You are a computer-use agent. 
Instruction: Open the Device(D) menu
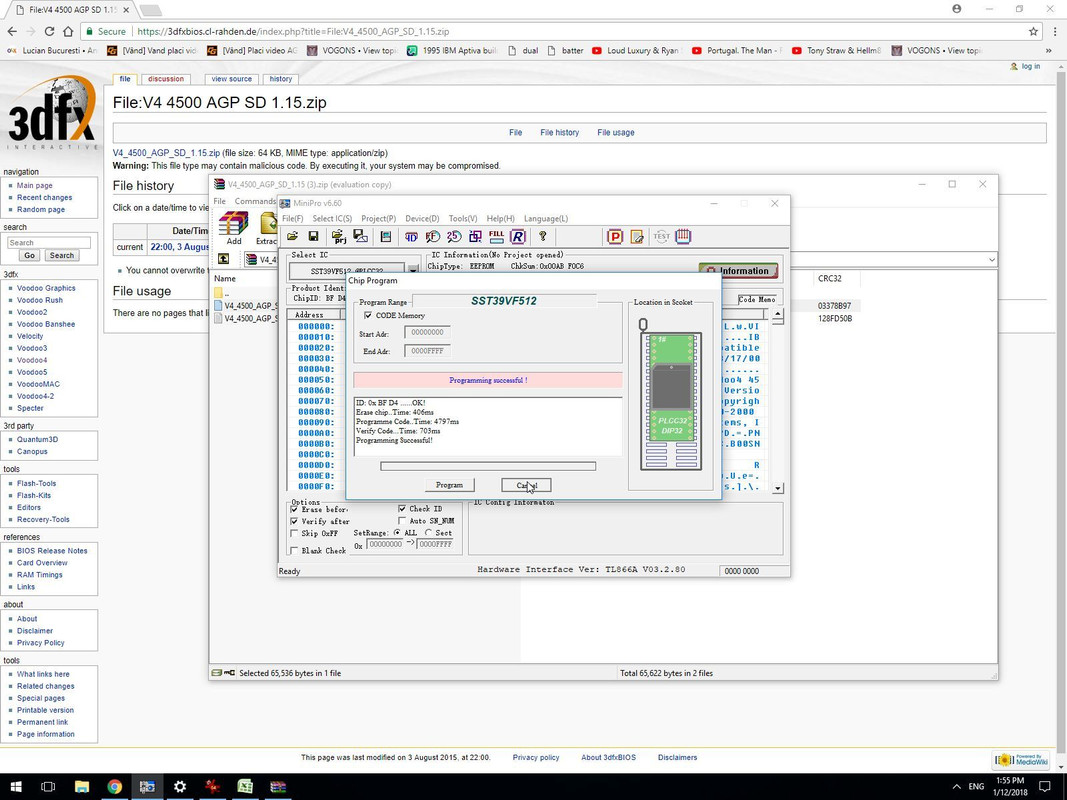click(x=422, y=218)
